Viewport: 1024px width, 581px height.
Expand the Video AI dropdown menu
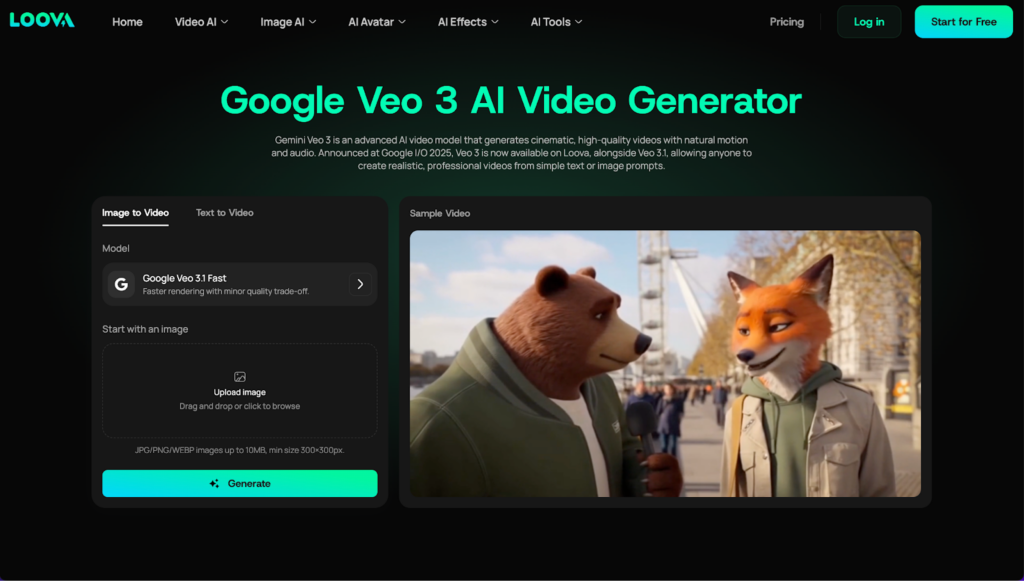coord(201,22)
